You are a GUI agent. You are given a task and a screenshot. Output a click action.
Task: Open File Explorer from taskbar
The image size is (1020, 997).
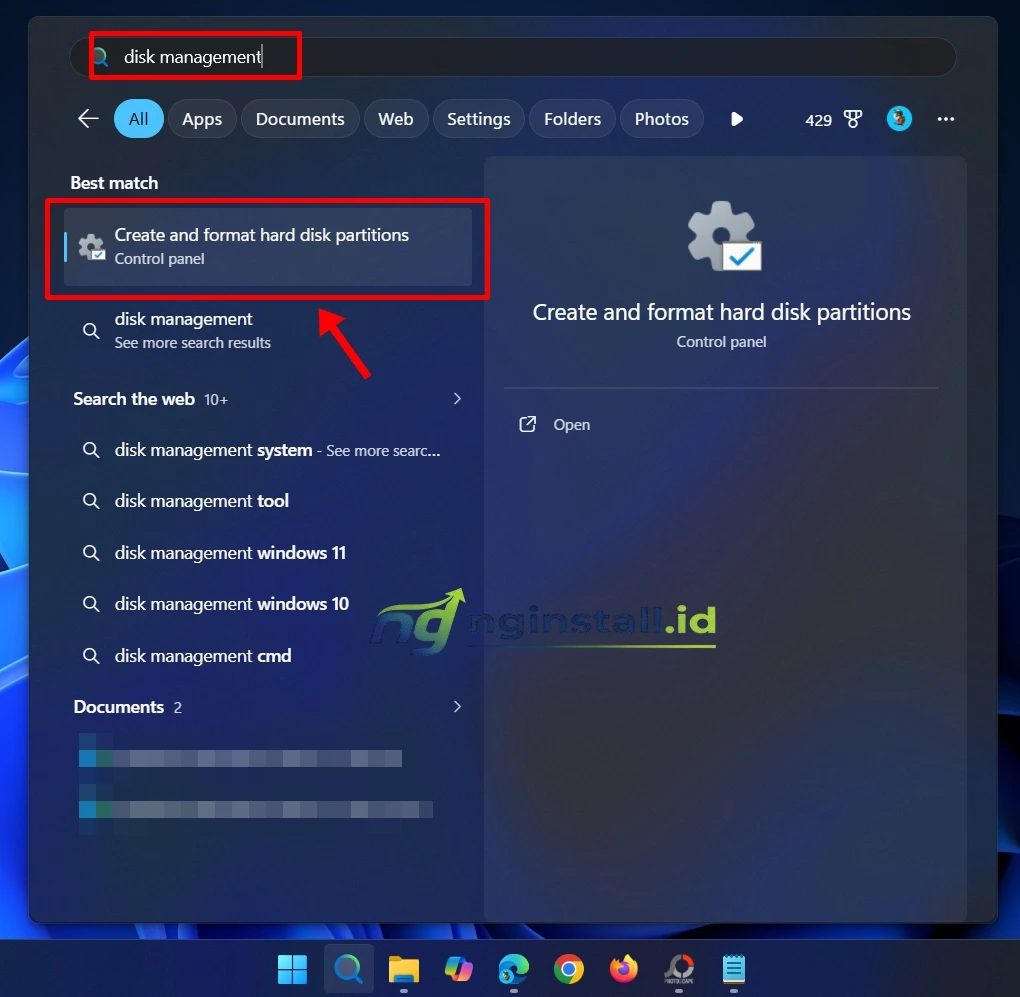pyautogui.click(x=404, y=969)
